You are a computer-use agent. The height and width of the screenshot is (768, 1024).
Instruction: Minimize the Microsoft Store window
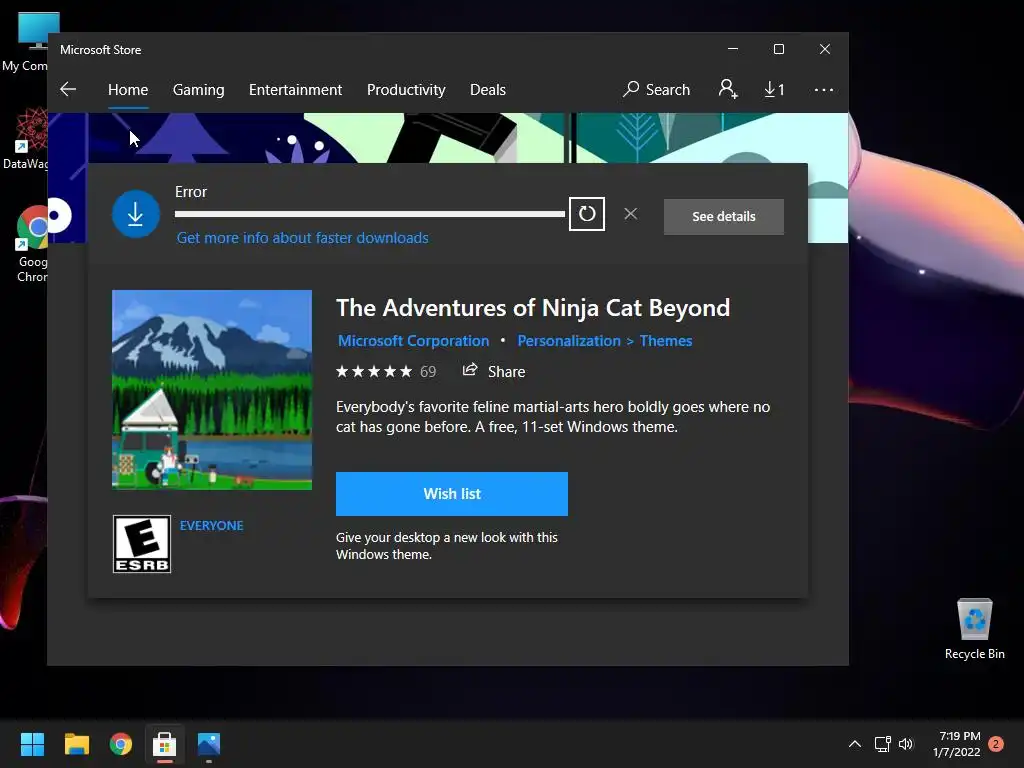point(733,50)
